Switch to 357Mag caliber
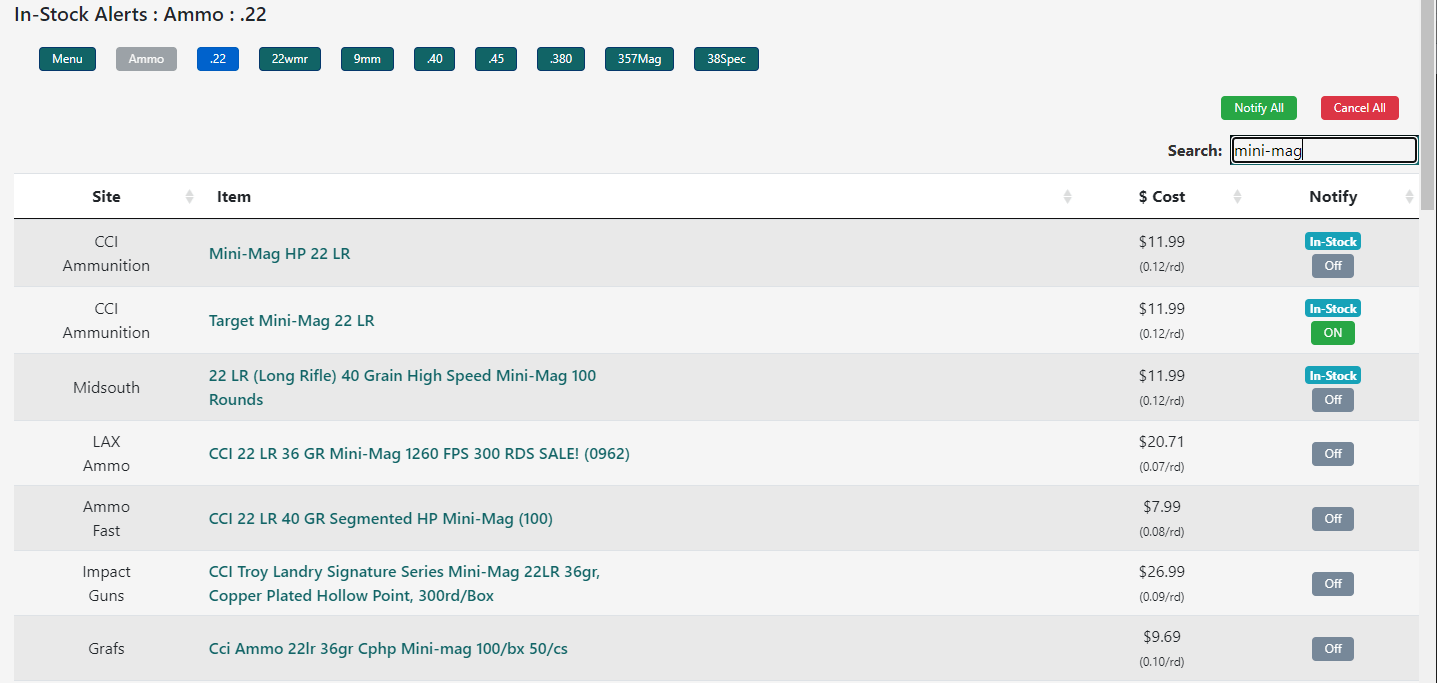 (639, 59)
